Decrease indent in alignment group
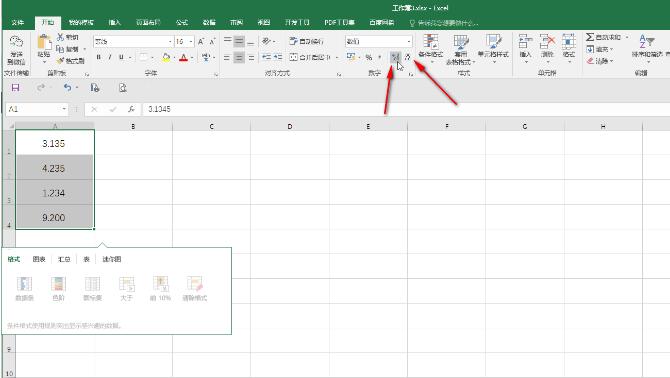670x378 pixels. (x=266, y=57)
